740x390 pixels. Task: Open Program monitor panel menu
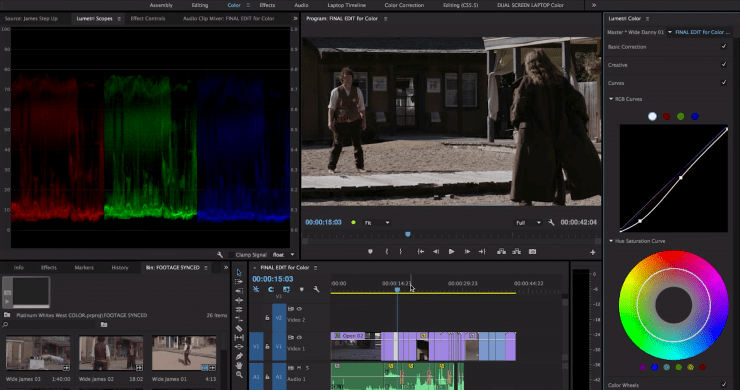386,19
